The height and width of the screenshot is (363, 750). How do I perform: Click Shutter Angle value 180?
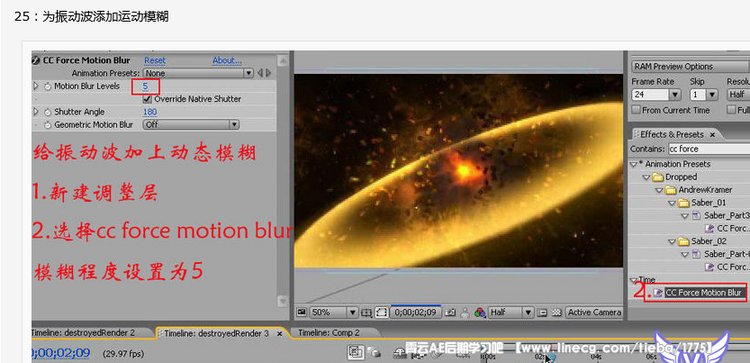click(x=150, y=112)
